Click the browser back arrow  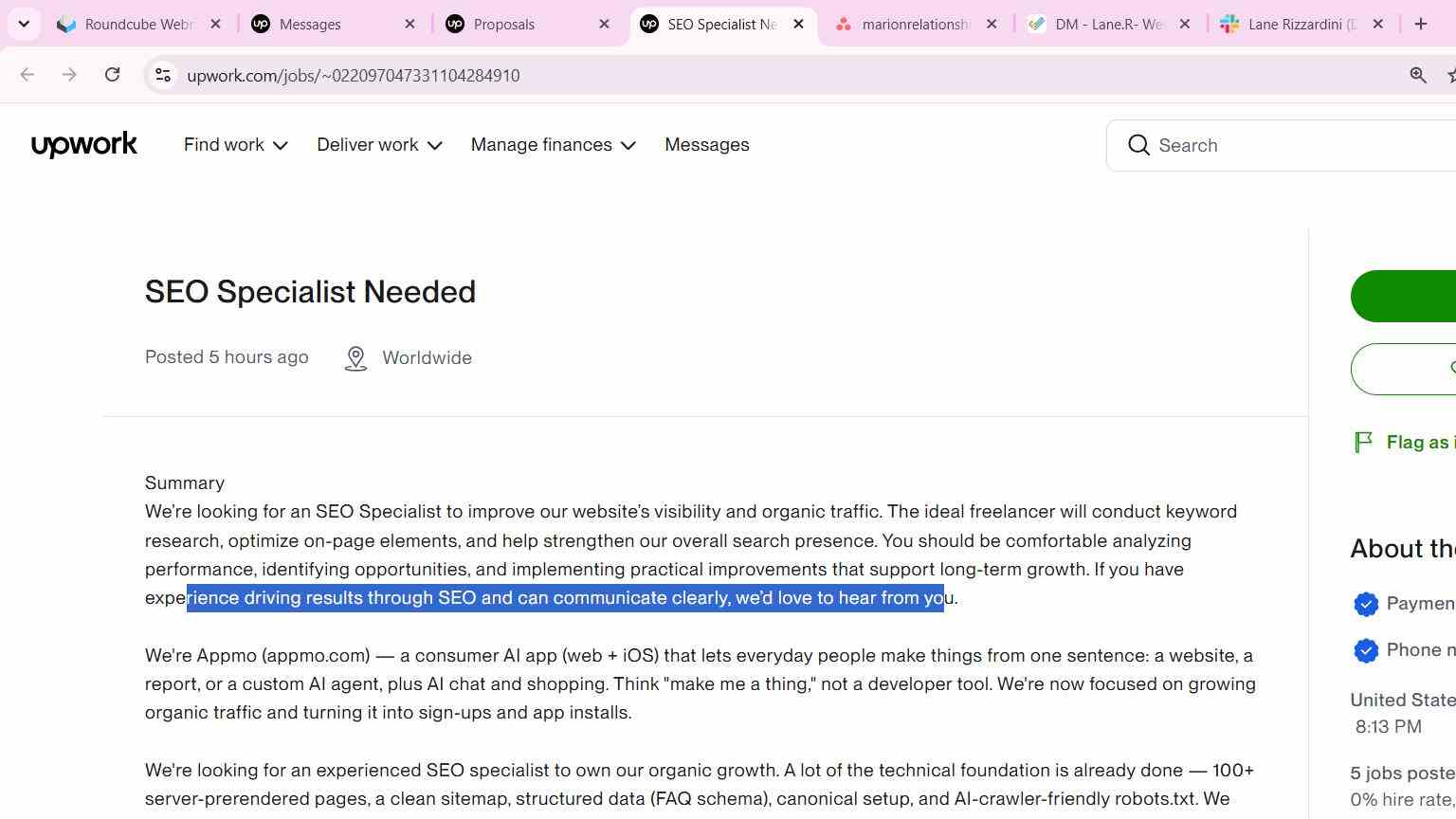(x=27, y=75)
